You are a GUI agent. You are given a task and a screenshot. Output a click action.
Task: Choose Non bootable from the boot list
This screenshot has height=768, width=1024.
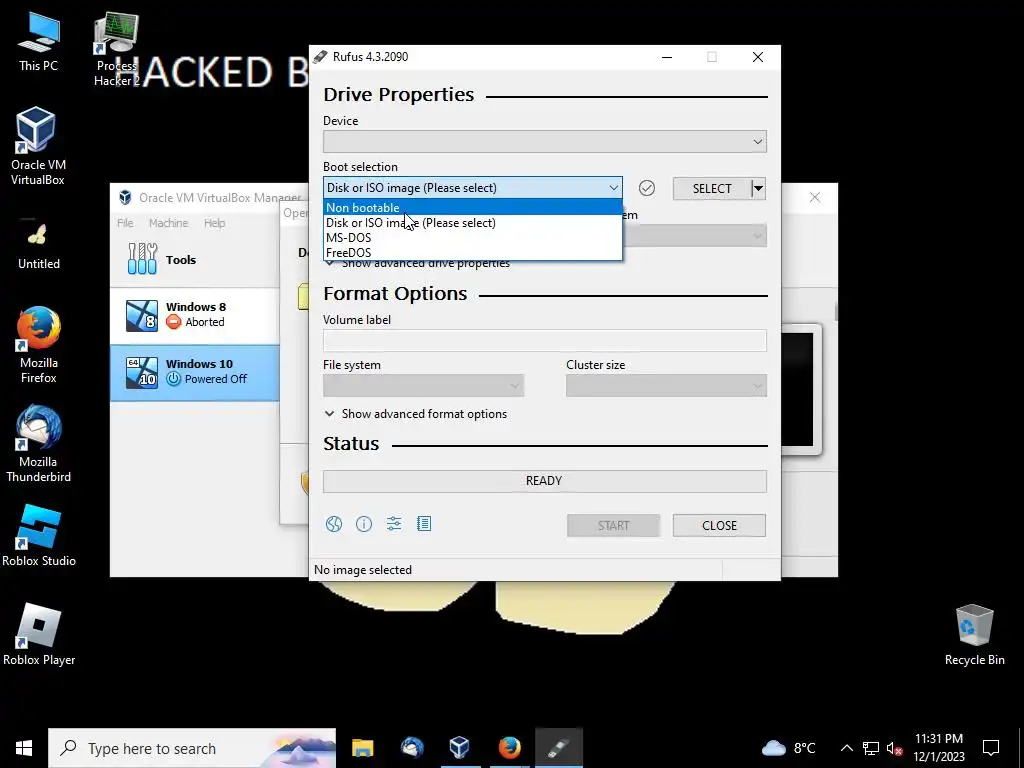click(473, 208)
